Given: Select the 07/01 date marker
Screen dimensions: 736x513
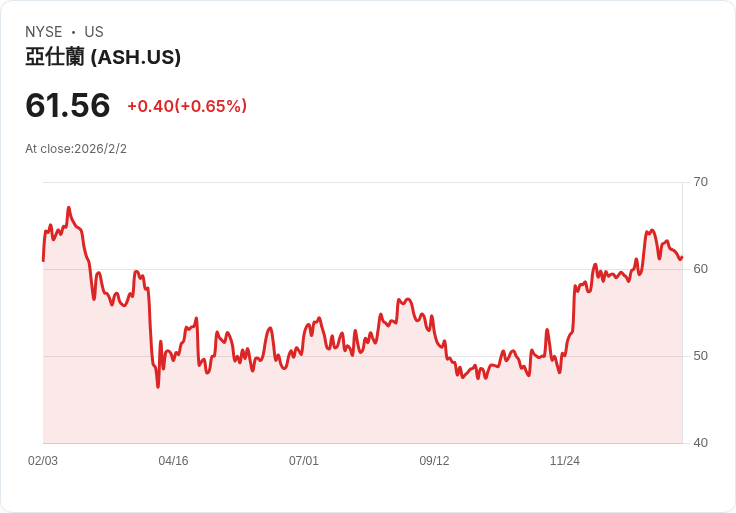Looking at the screenshot, I should coord(304,461).
